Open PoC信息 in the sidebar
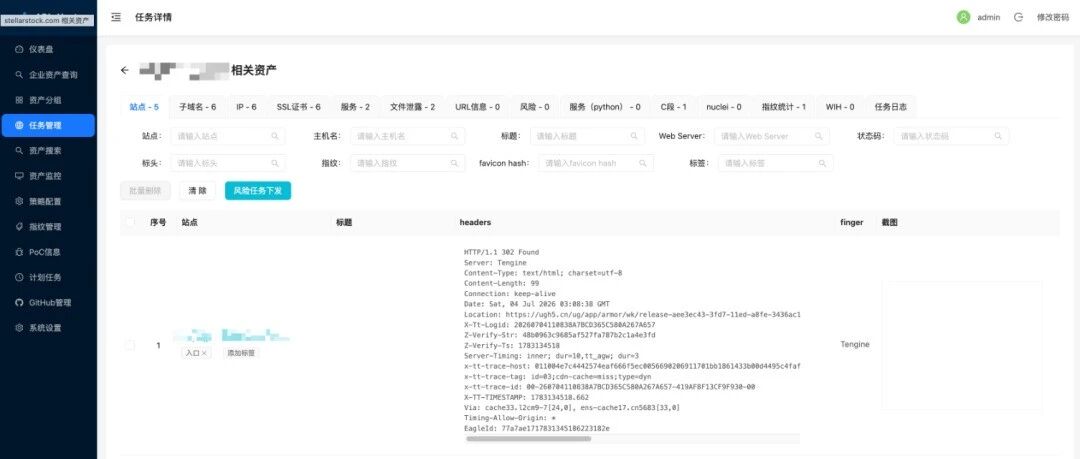 [x=48, y=252]
